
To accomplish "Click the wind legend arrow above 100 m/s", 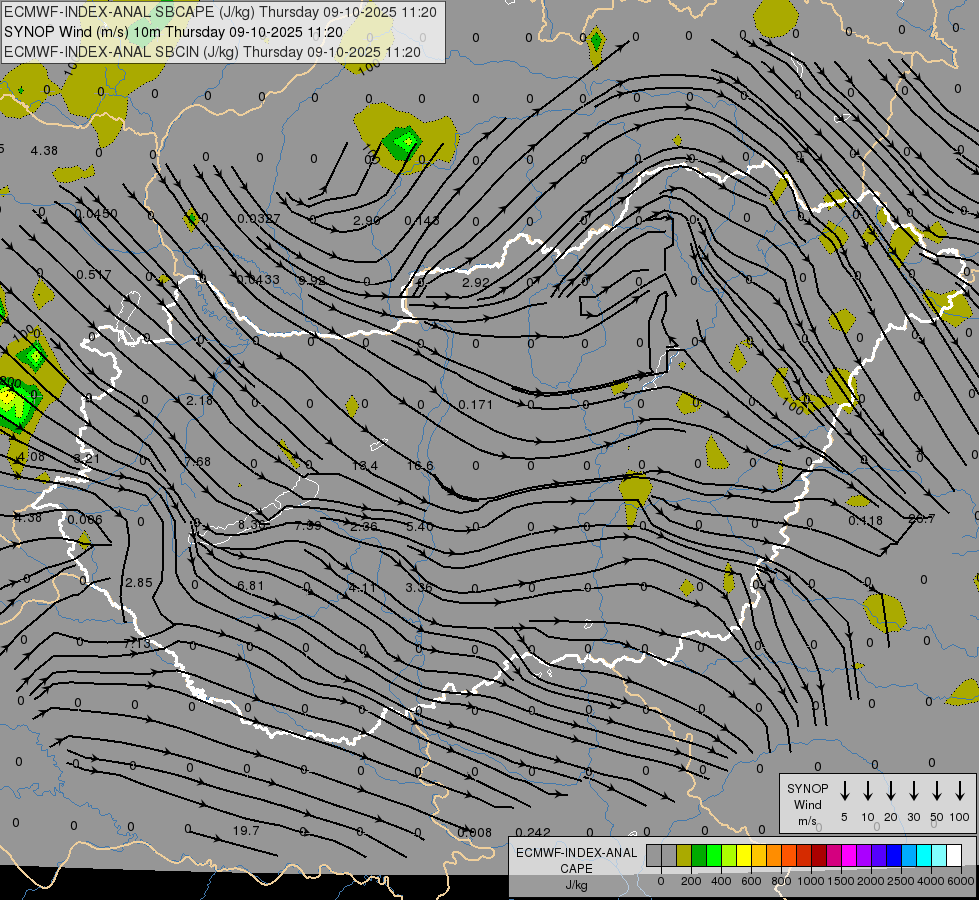I will (960, 791).
